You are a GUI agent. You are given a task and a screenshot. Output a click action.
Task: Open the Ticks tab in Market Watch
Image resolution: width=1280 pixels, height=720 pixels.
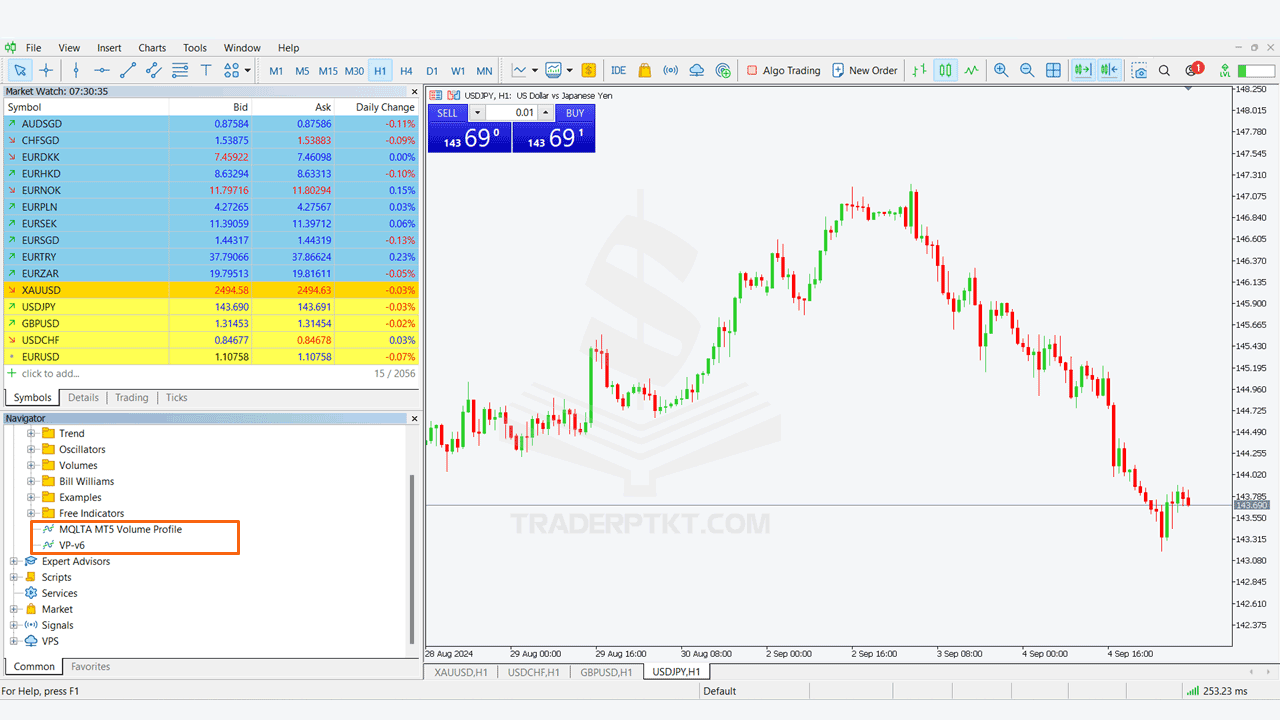pos(176,397)
